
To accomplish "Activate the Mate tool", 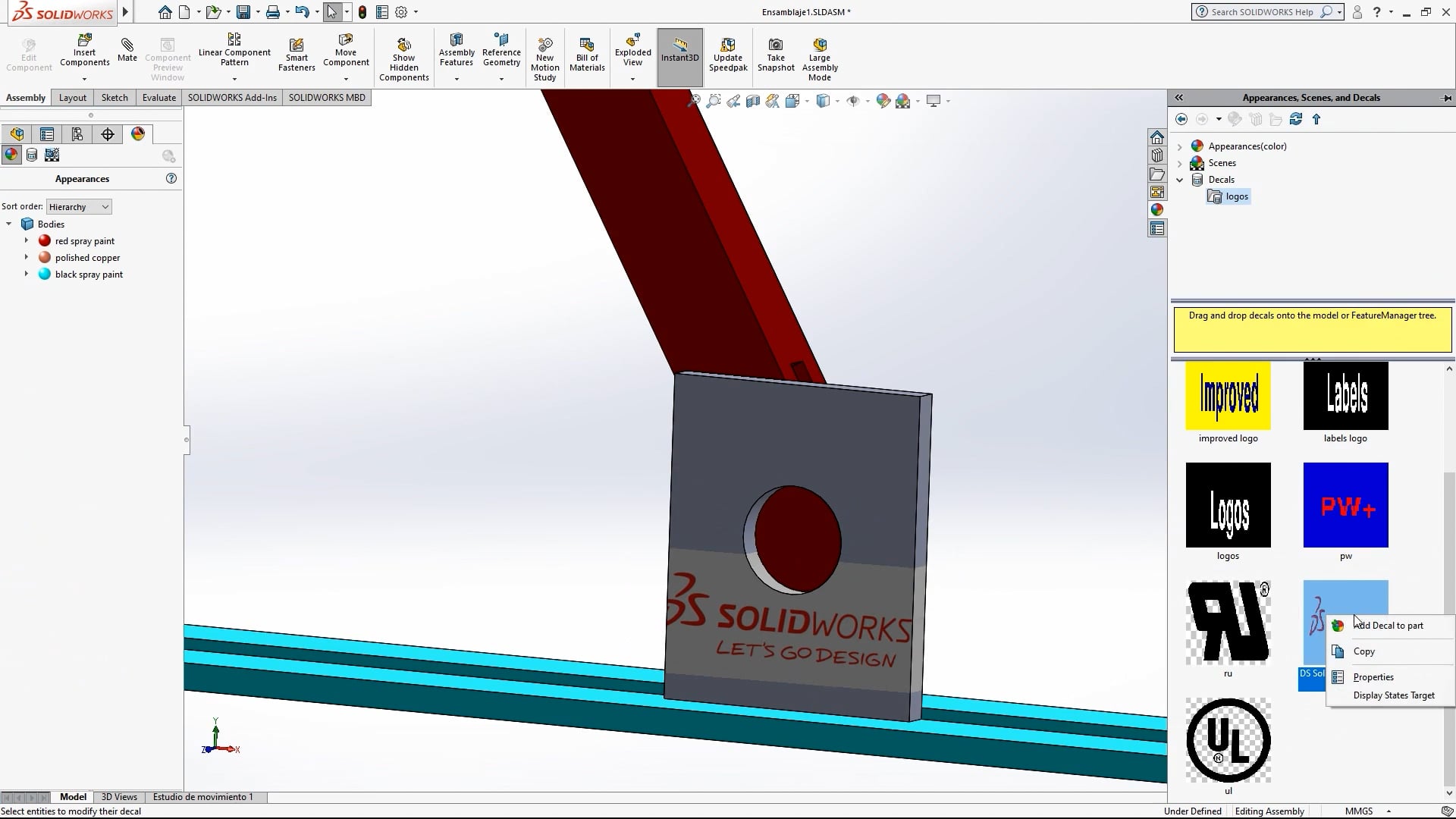I will [127, 48].
